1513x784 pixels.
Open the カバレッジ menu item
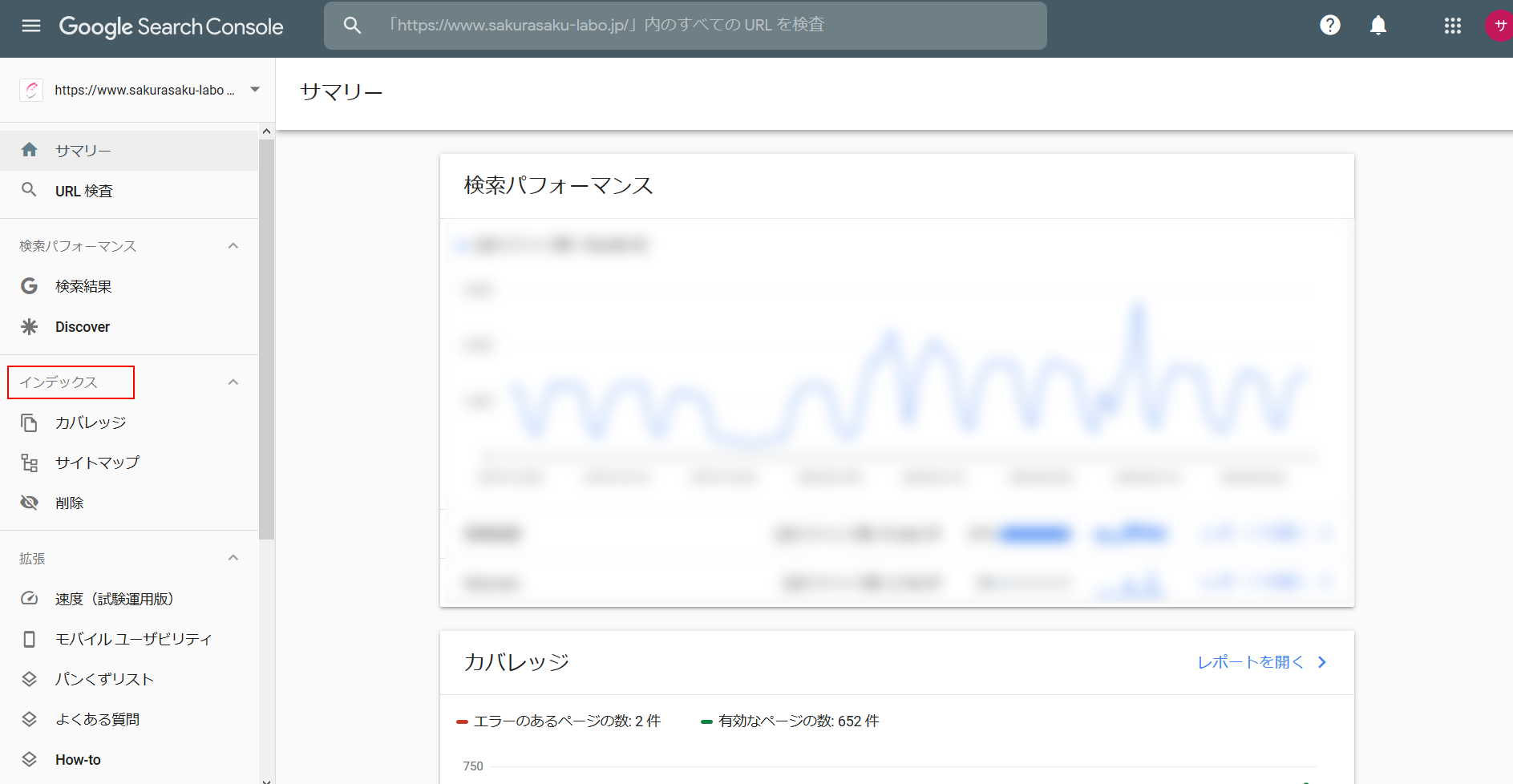click(x=129, y=422)
